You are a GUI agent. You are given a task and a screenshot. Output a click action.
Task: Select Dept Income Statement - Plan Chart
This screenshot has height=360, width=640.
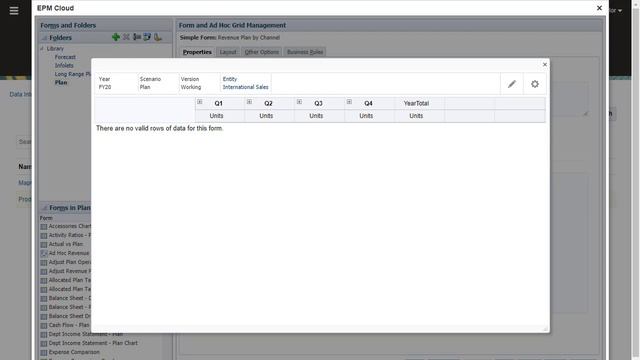pyautogui.click(x=93, y=343)
